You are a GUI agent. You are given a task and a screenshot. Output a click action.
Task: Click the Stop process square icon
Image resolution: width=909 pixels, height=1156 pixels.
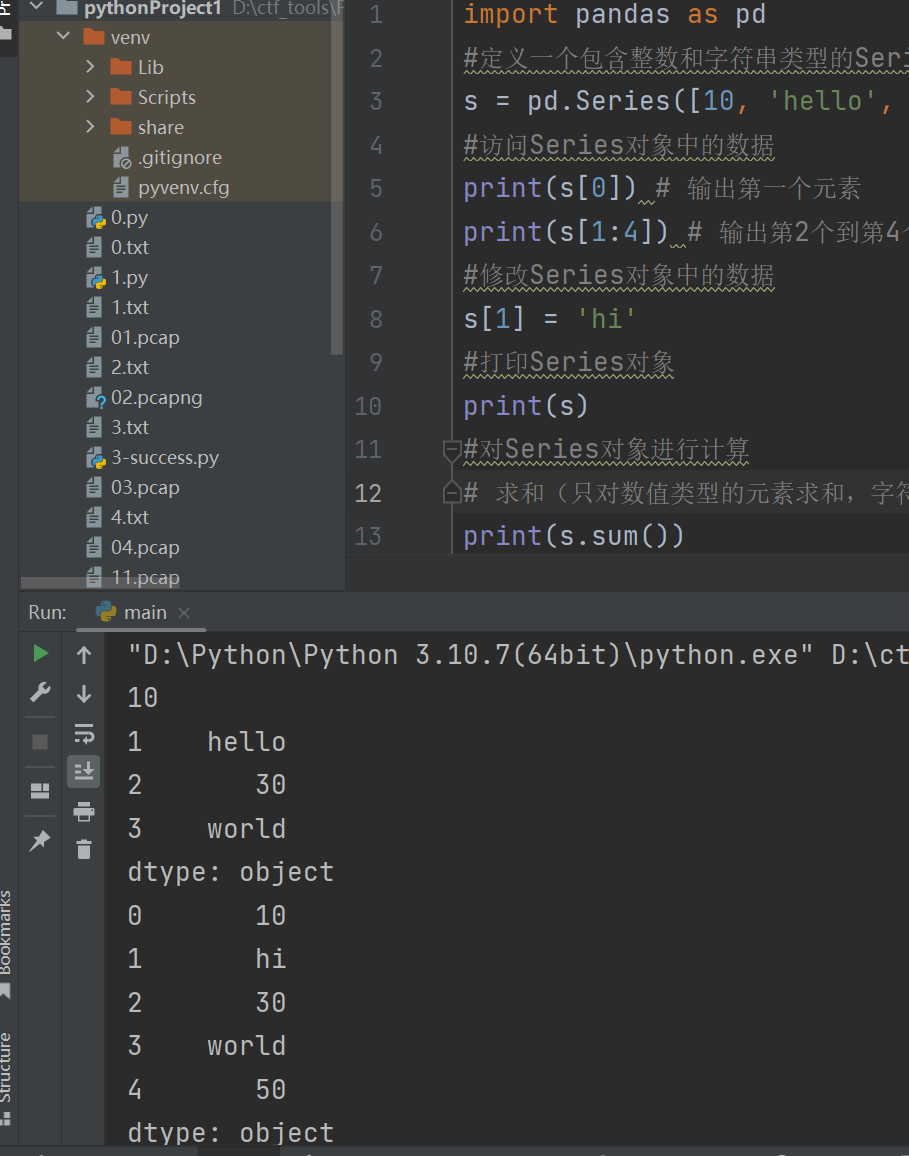tap(40, 742)
